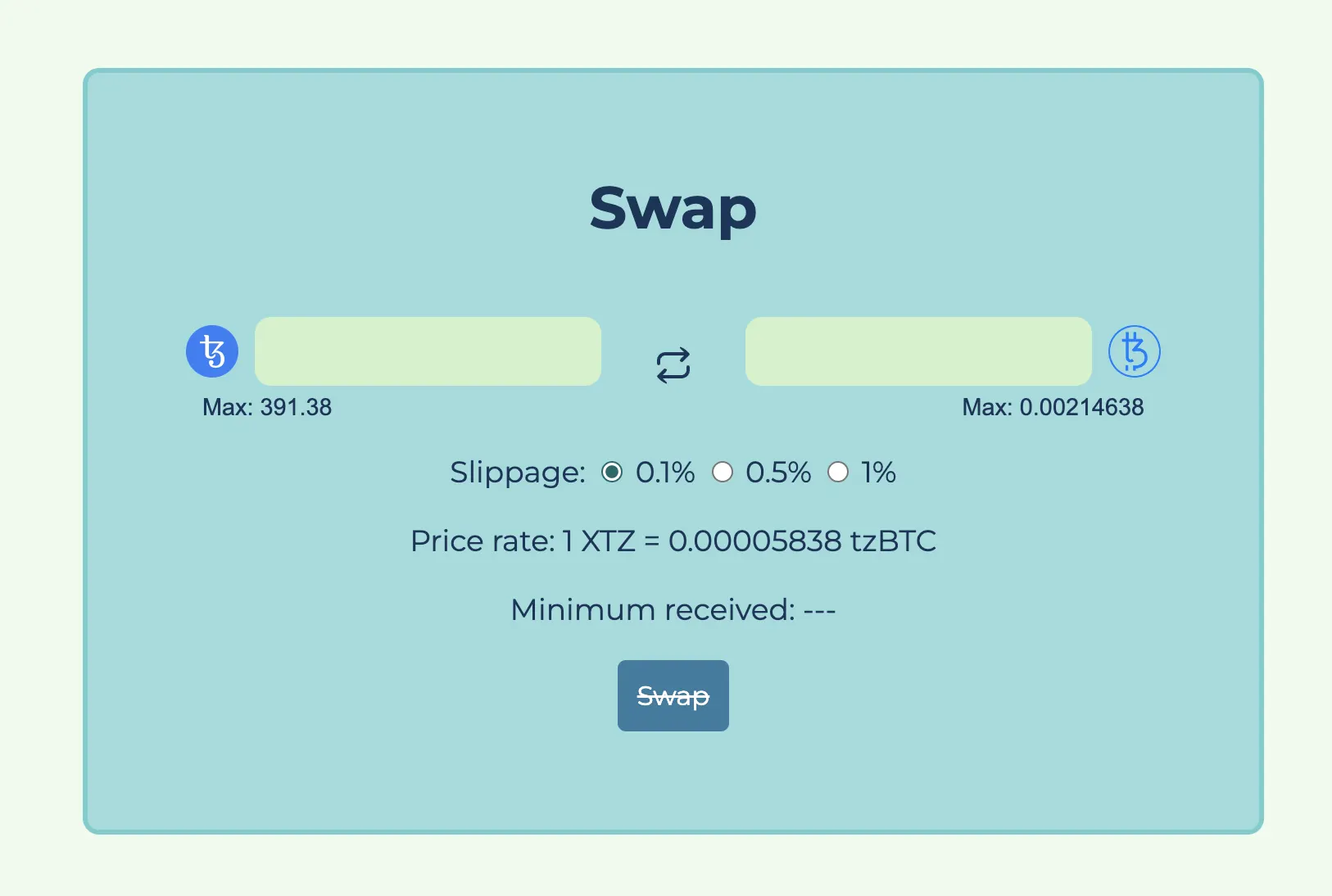Click the 0.1% text label
This screenshot has width=1332, height=896.
pyautogui.click(x=665, y=473)
